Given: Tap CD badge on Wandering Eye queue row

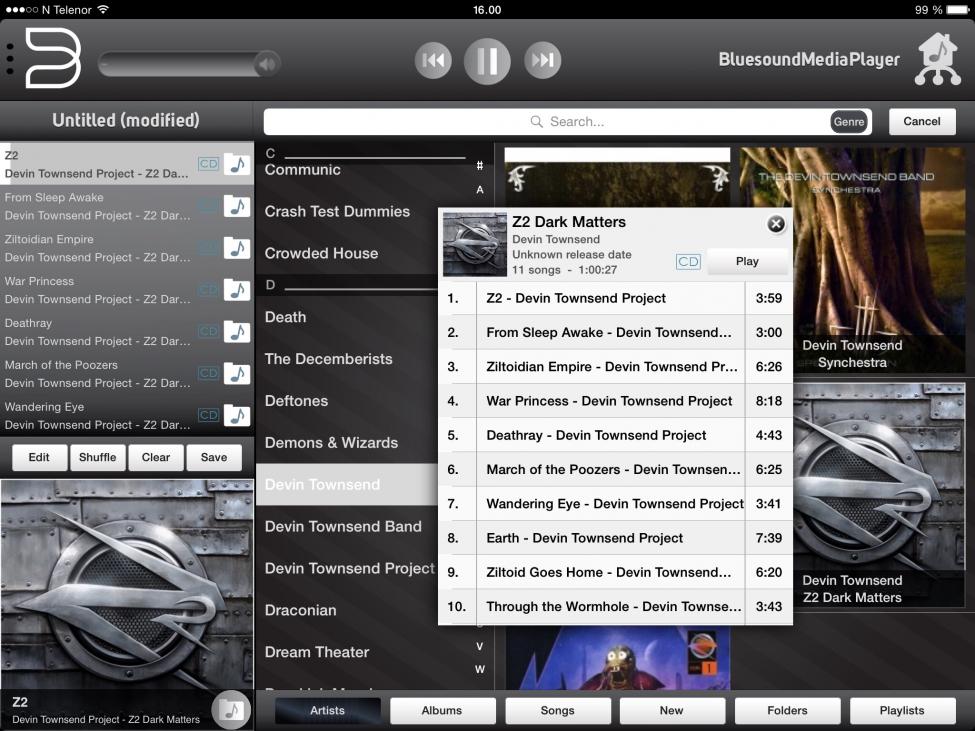Looking at the screenshot, I should tap(208, 415).
